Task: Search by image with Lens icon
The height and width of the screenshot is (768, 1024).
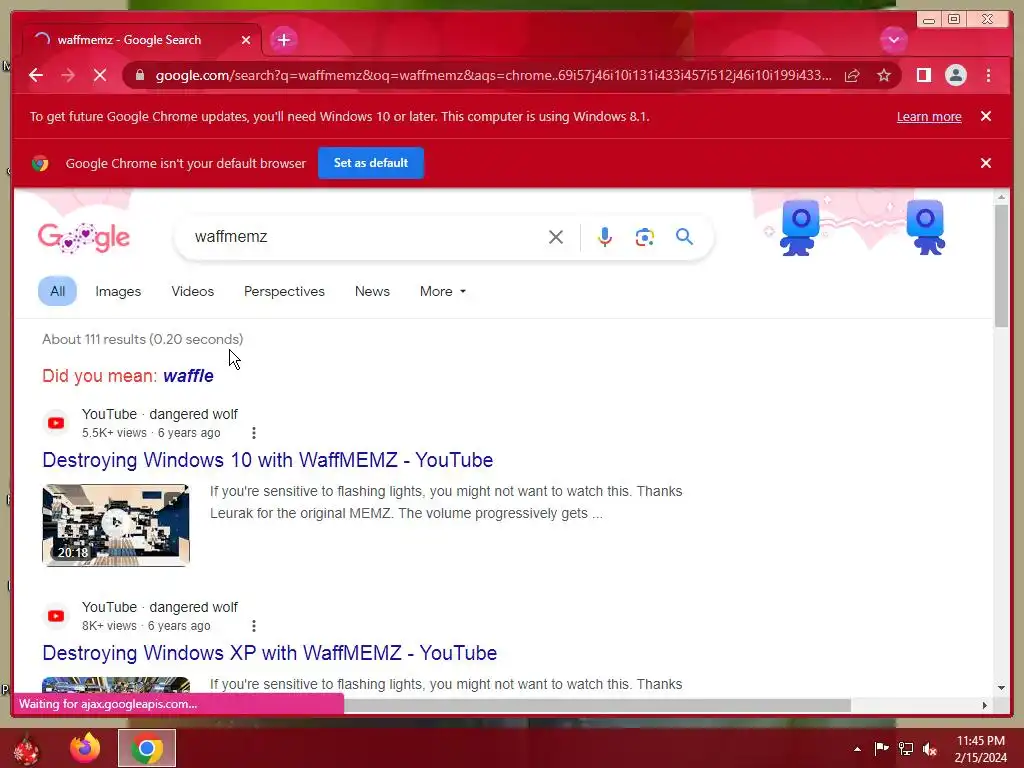Action: (x=645, y=236)
